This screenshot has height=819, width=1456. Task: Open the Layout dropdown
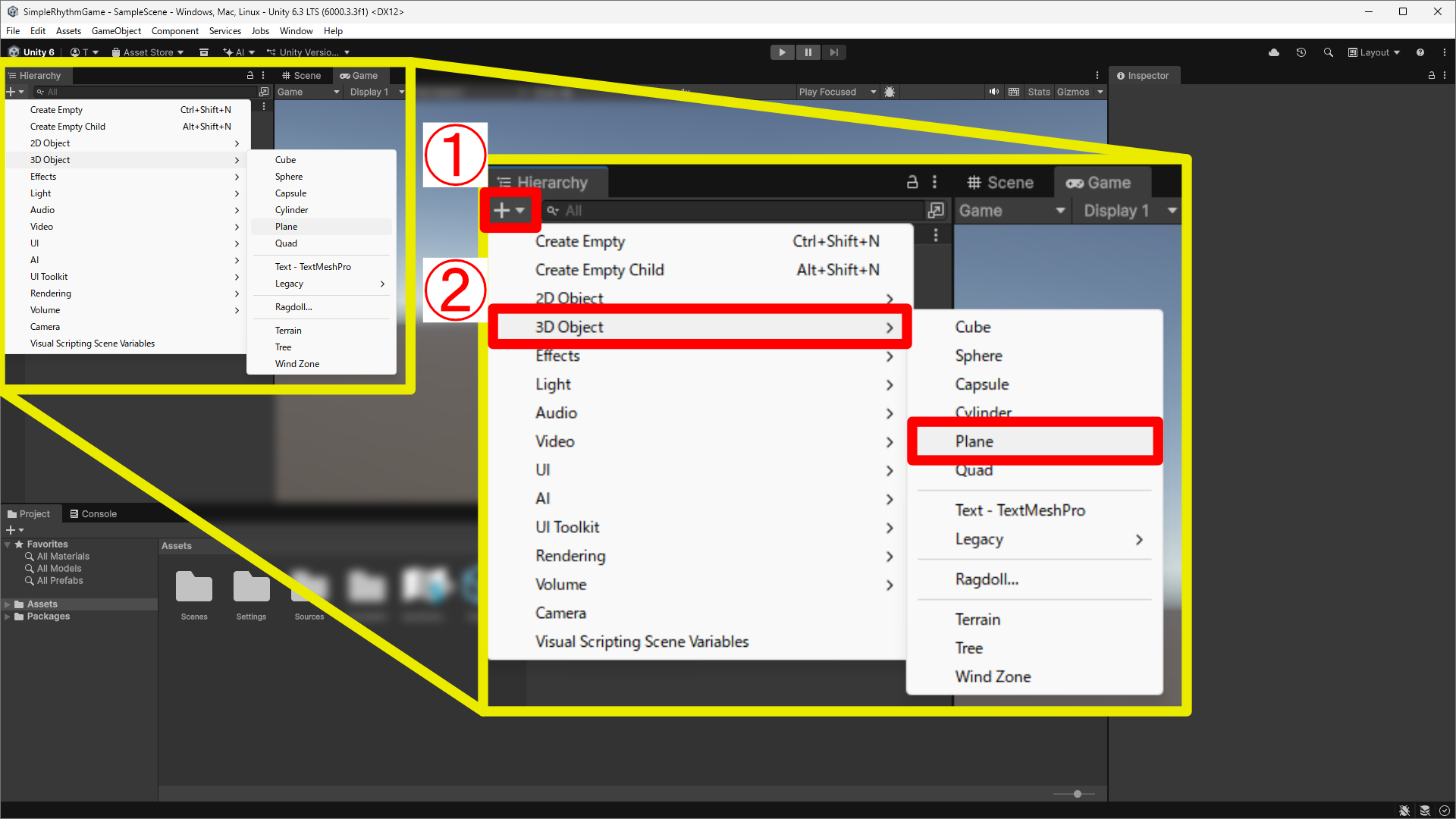1374,52
